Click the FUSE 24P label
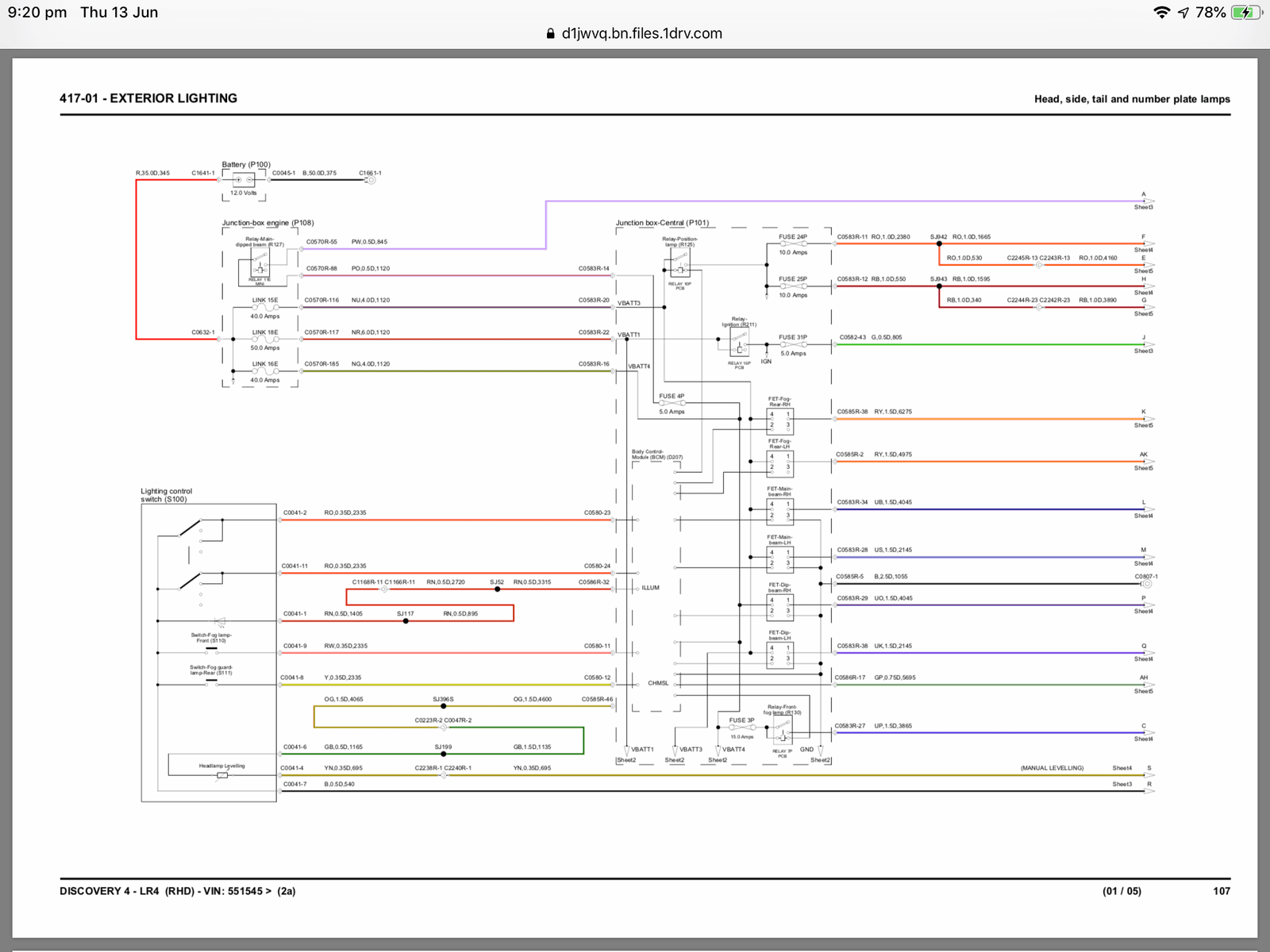1270x952 pixels. tap(793, 237)
